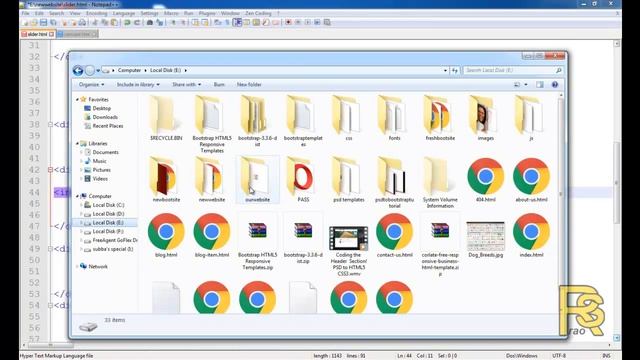Viewport: 640px width, 360px height.
Task: Select the 404.html Chrome file
Action: [x=486, y=180]
